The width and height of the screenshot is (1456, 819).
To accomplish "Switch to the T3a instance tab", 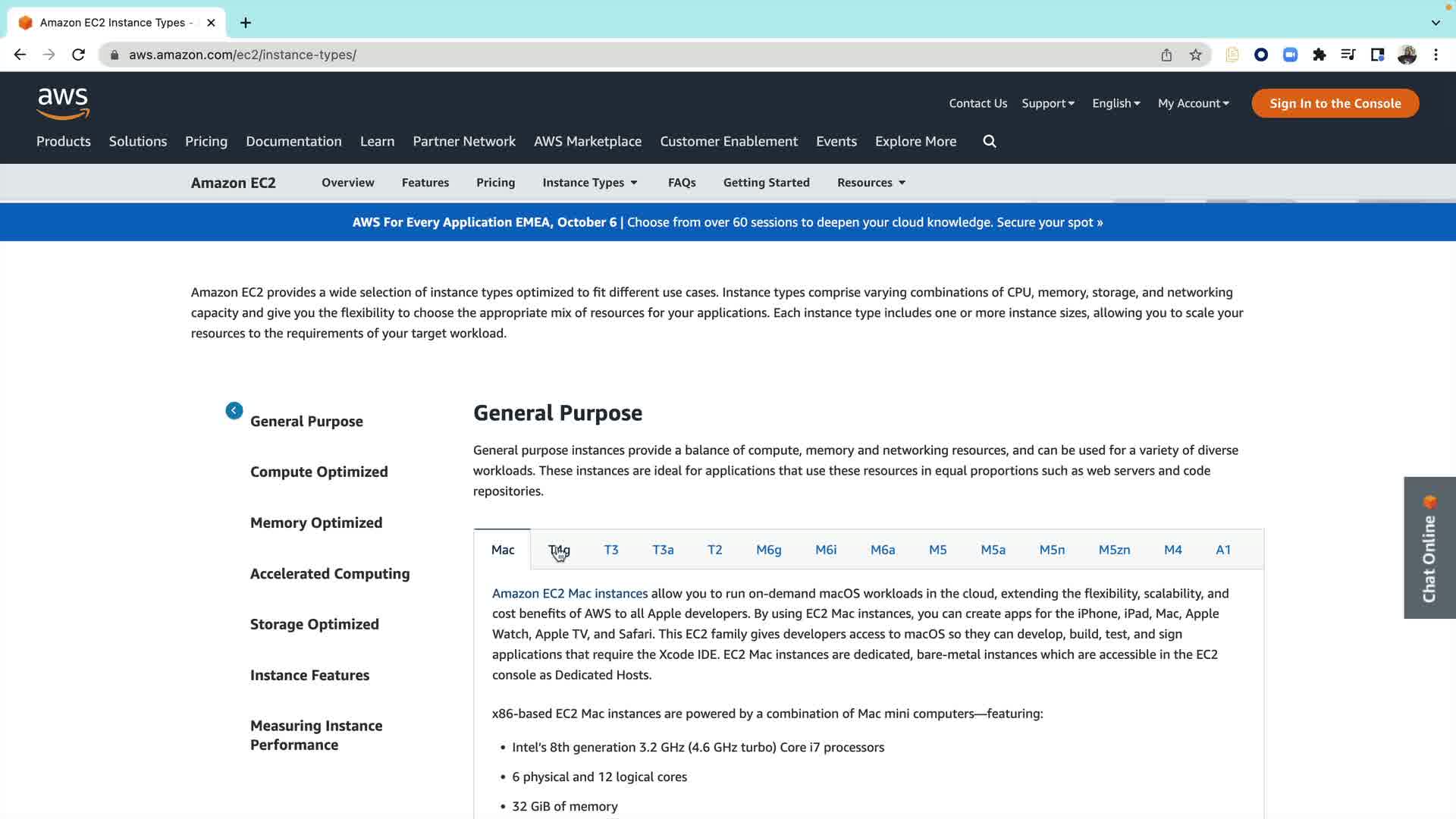I will [x=663, y=550].
